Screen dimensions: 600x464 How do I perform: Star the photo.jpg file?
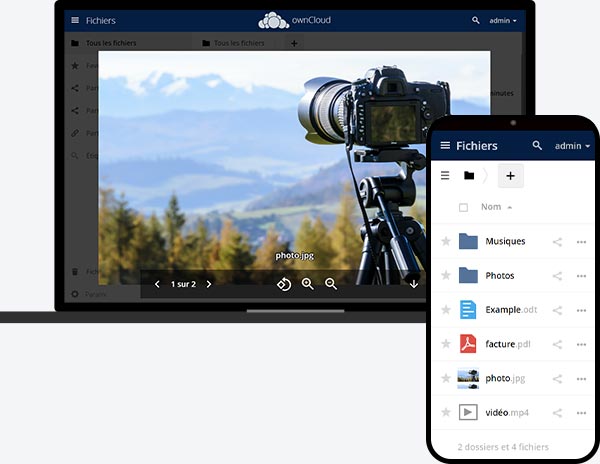tap(446, 378)
